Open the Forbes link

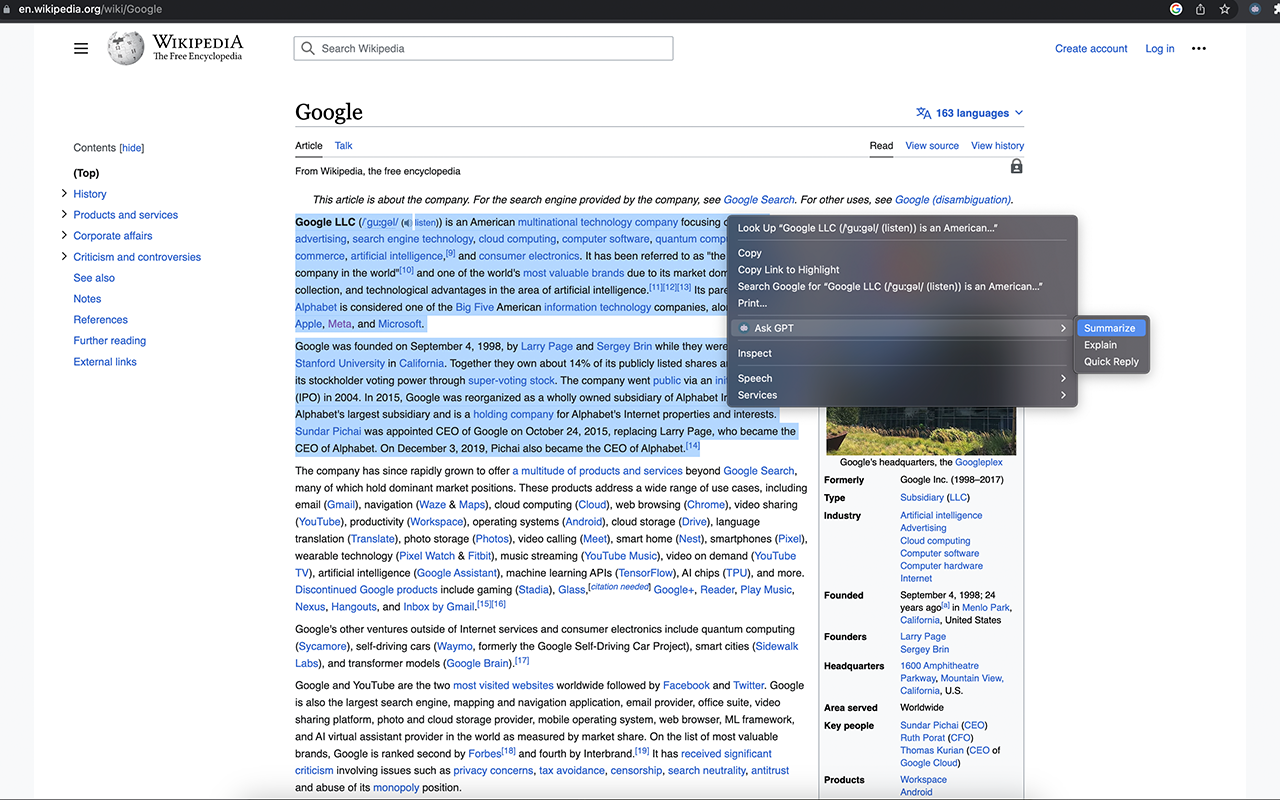(x=485, y=753)
